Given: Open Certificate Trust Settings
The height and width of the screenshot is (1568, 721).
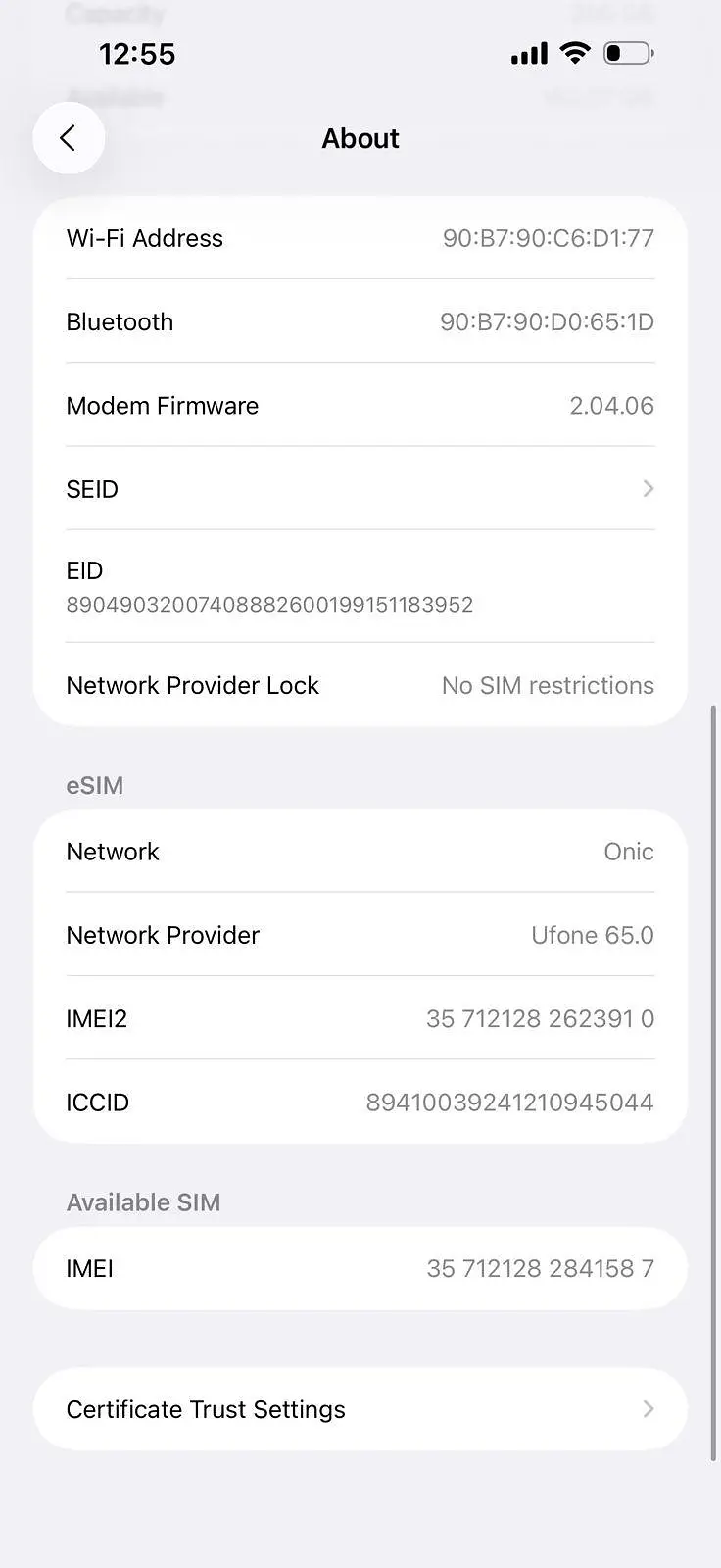Looking at the screenshot, I should [206, 1409].
